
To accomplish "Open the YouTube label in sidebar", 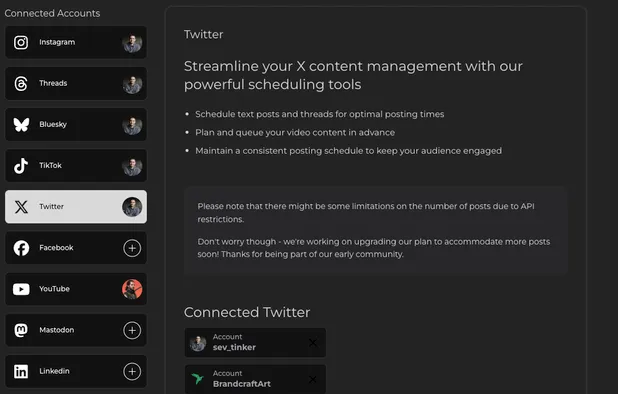I will pyautogui.click(x=54, y=289).
